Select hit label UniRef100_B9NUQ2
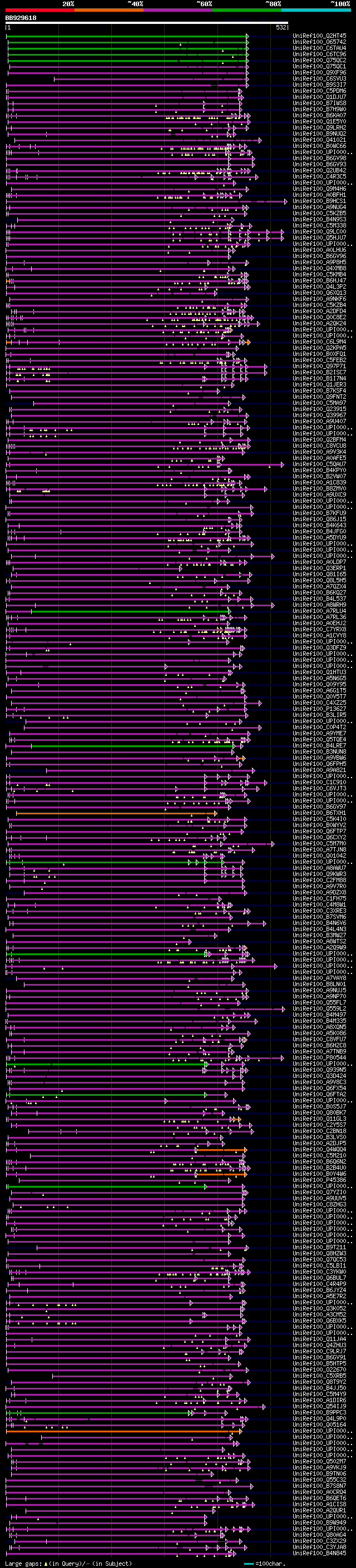This screenshot has width=356, height=1568. 319,133
